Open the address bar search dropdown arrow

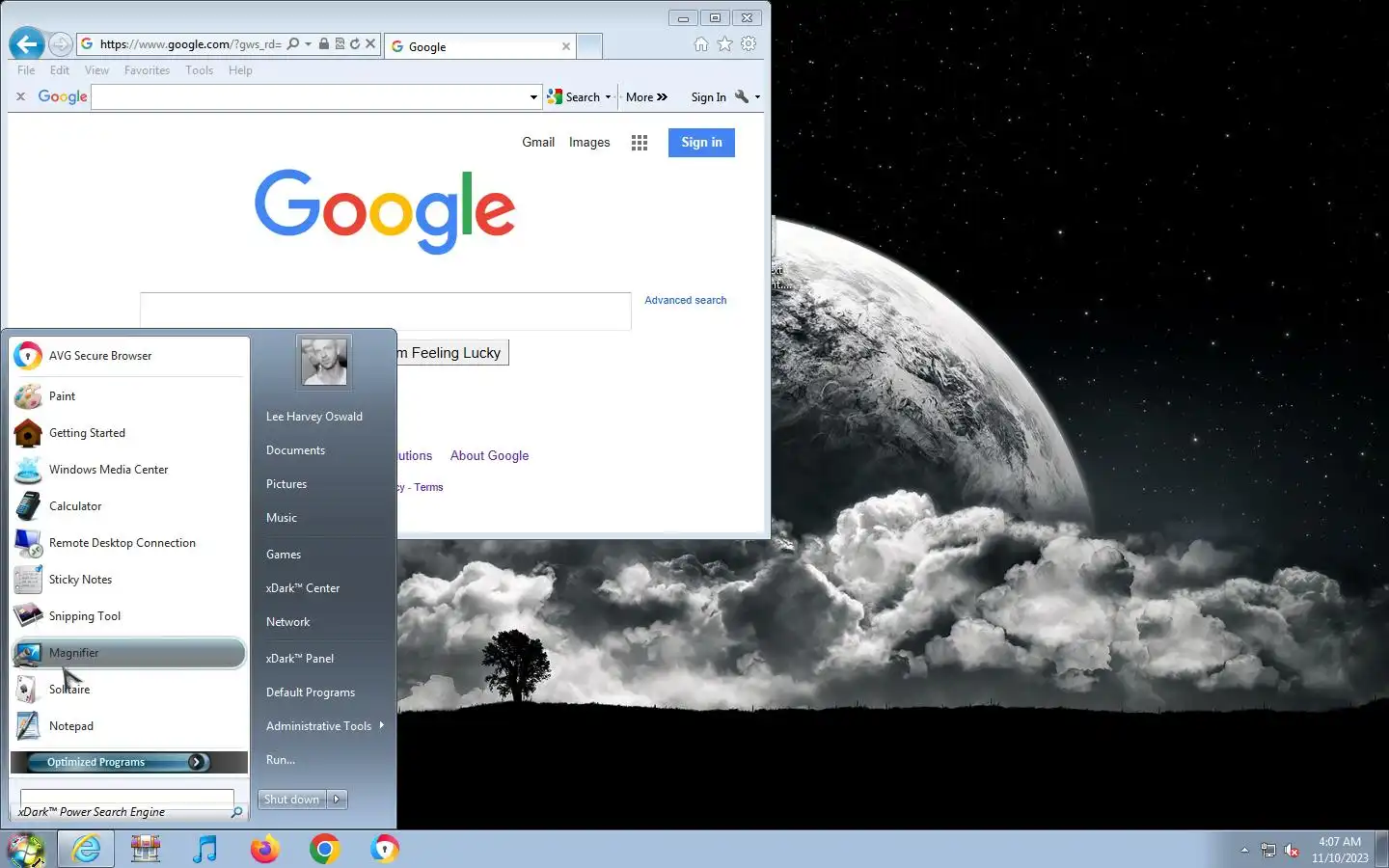pyautogui.click(x=308, y=43)
